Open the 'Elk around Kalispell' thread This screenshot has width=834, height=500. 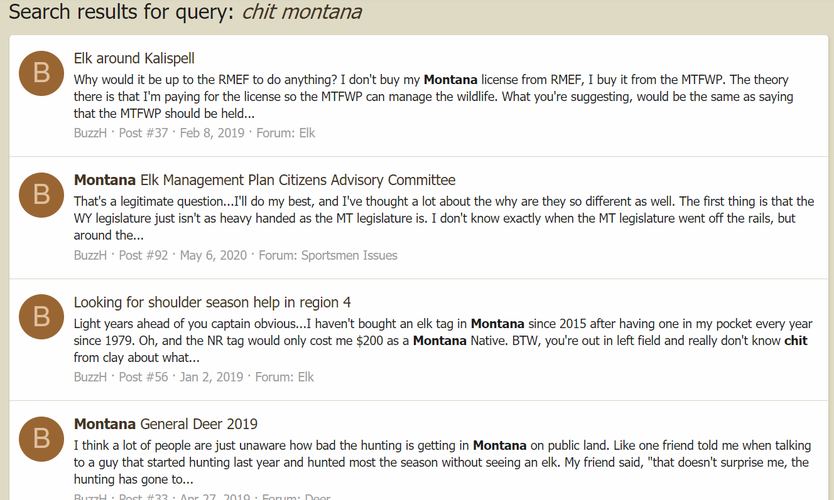tap(134, 58)
